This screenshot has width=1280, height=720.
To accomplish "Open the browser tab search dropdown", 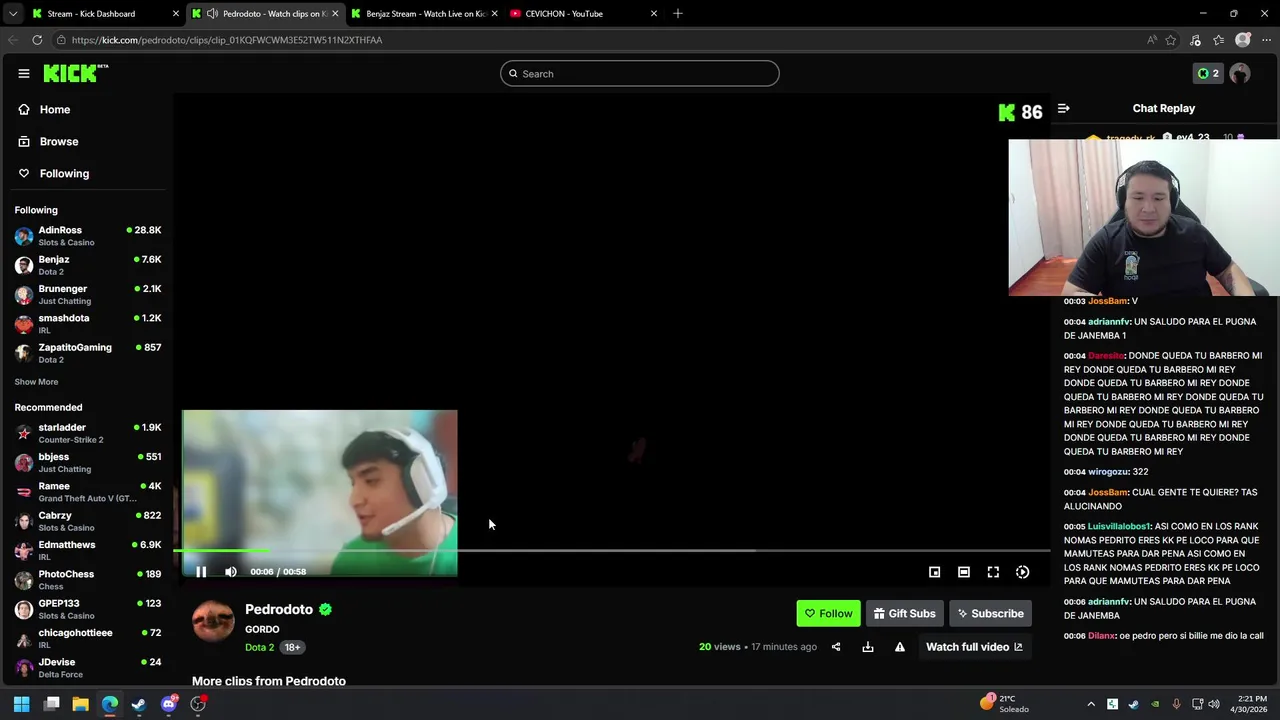I will click(x=13, y=14).
